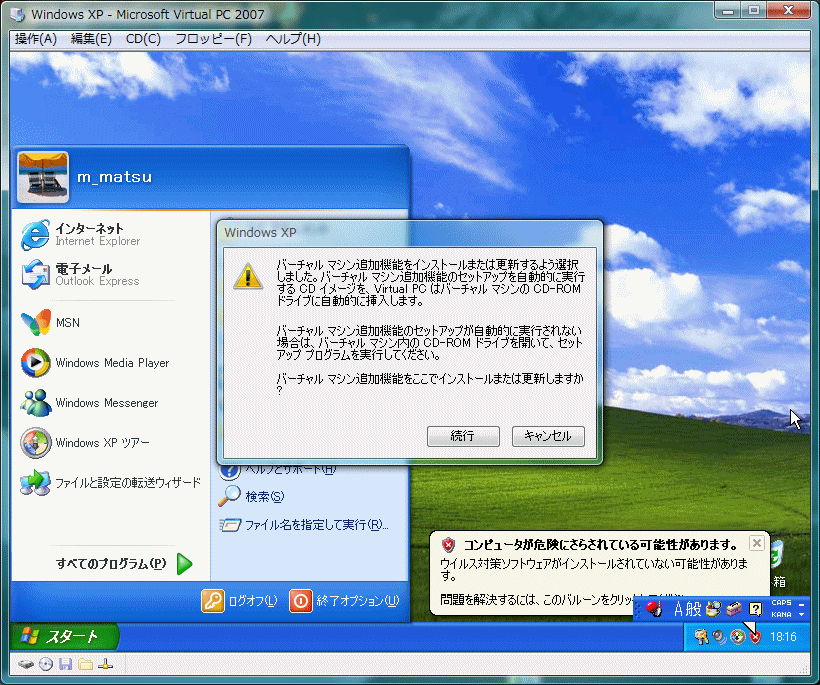Viewport: 820px width, 685px height.
Task: Click the floppy disk status icon
Action: click(65, 665)
